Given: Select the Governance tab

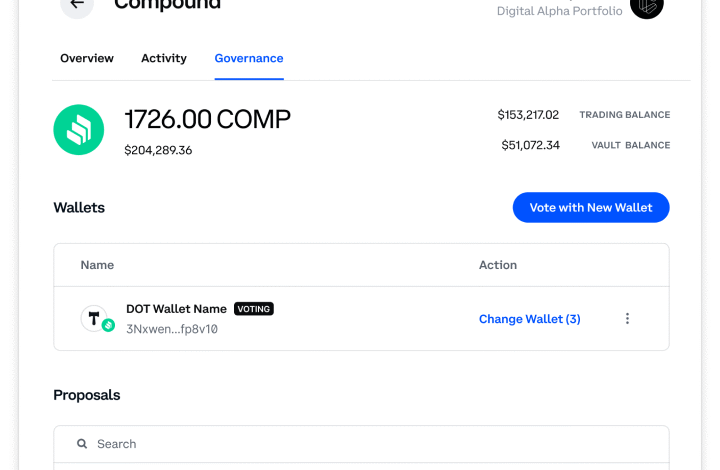Looking at the screenshot, I should tap(249, 58).
